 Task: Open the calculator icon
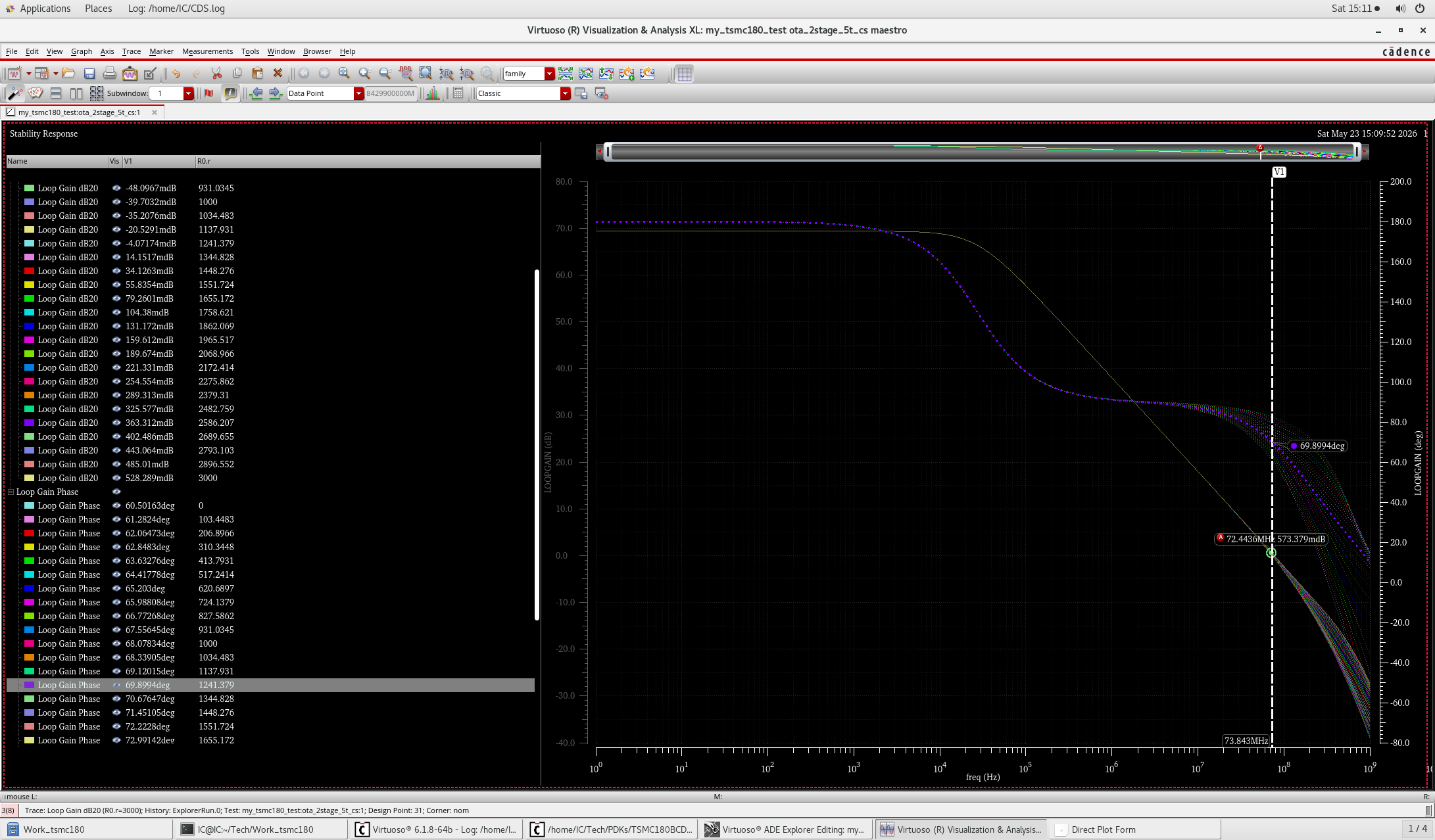pyautogui.click(x=458, y=93)
